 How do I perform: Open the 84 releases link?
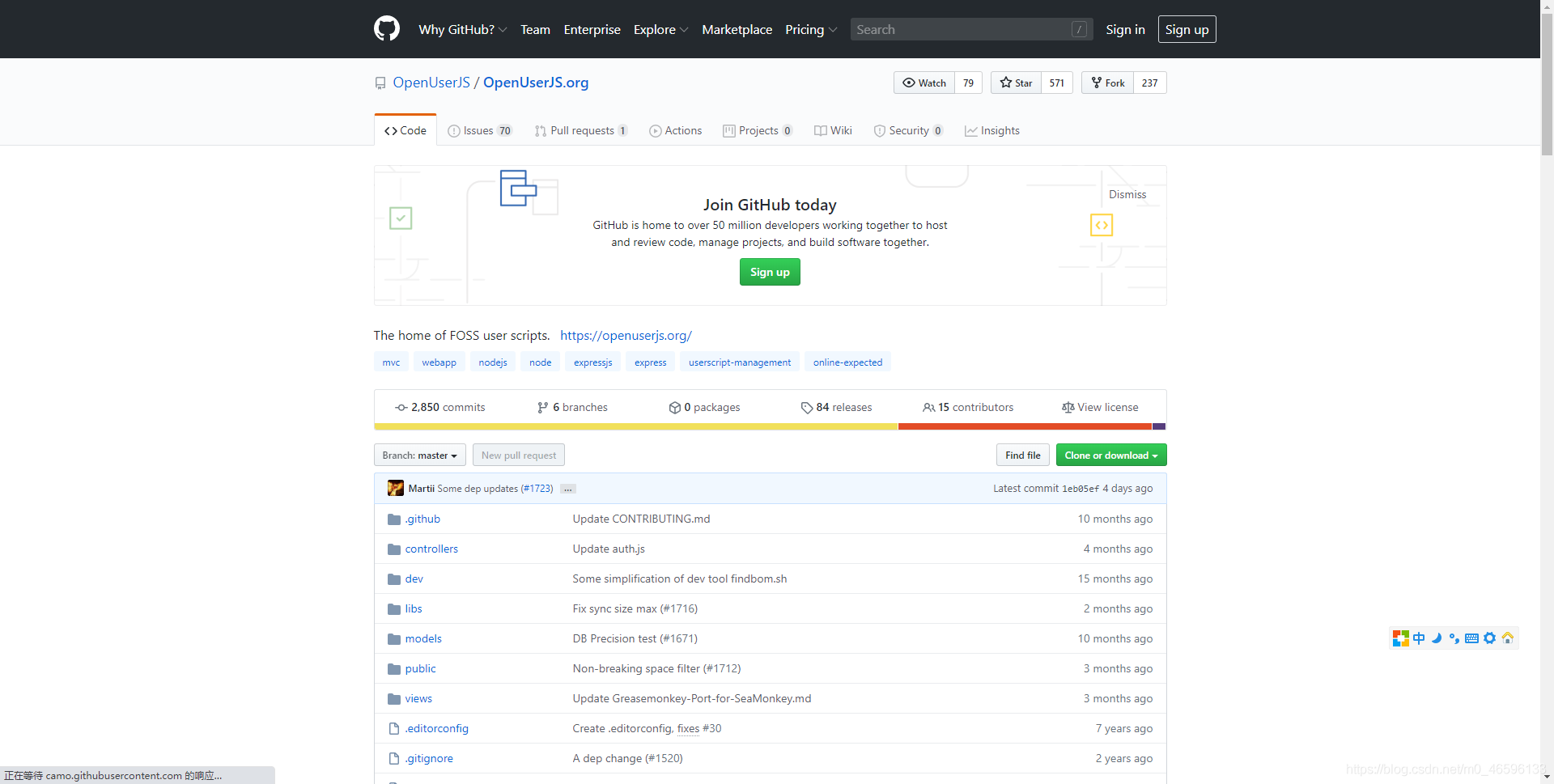(x=836, y=408)
